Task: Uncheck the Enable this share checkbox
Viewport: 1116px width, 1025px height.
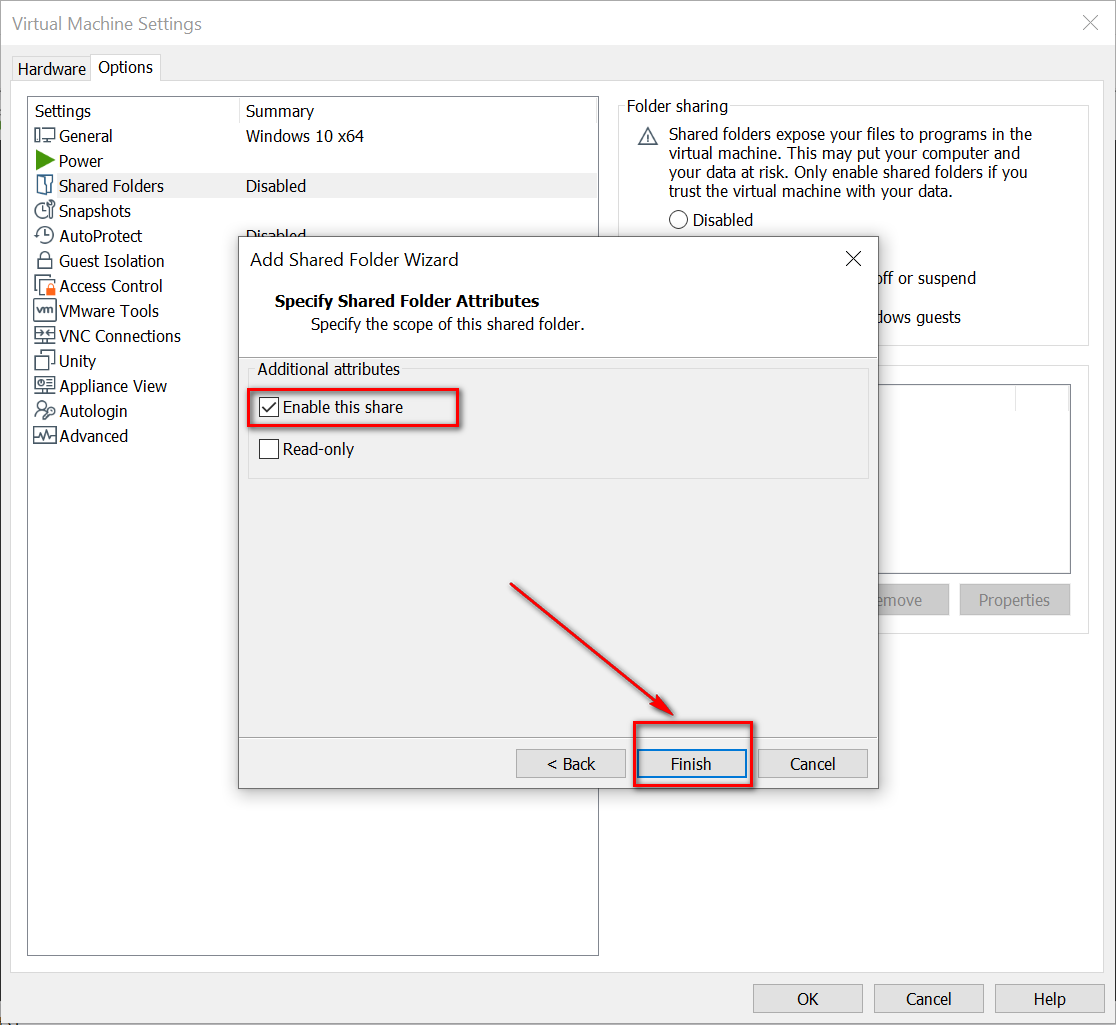Action: click(268, 407)
